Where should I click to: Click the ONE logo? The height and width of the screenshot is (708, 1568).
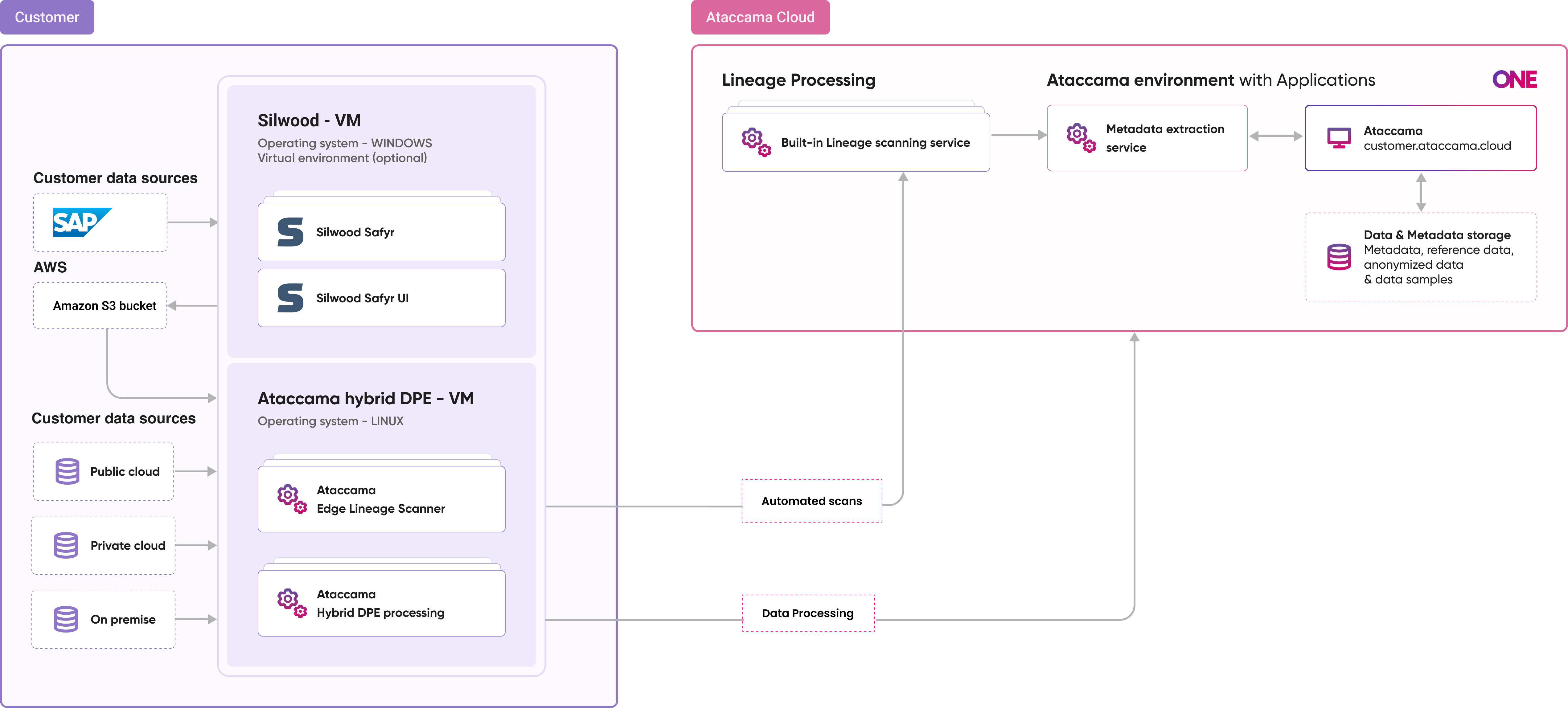[x=1514, y=80]
